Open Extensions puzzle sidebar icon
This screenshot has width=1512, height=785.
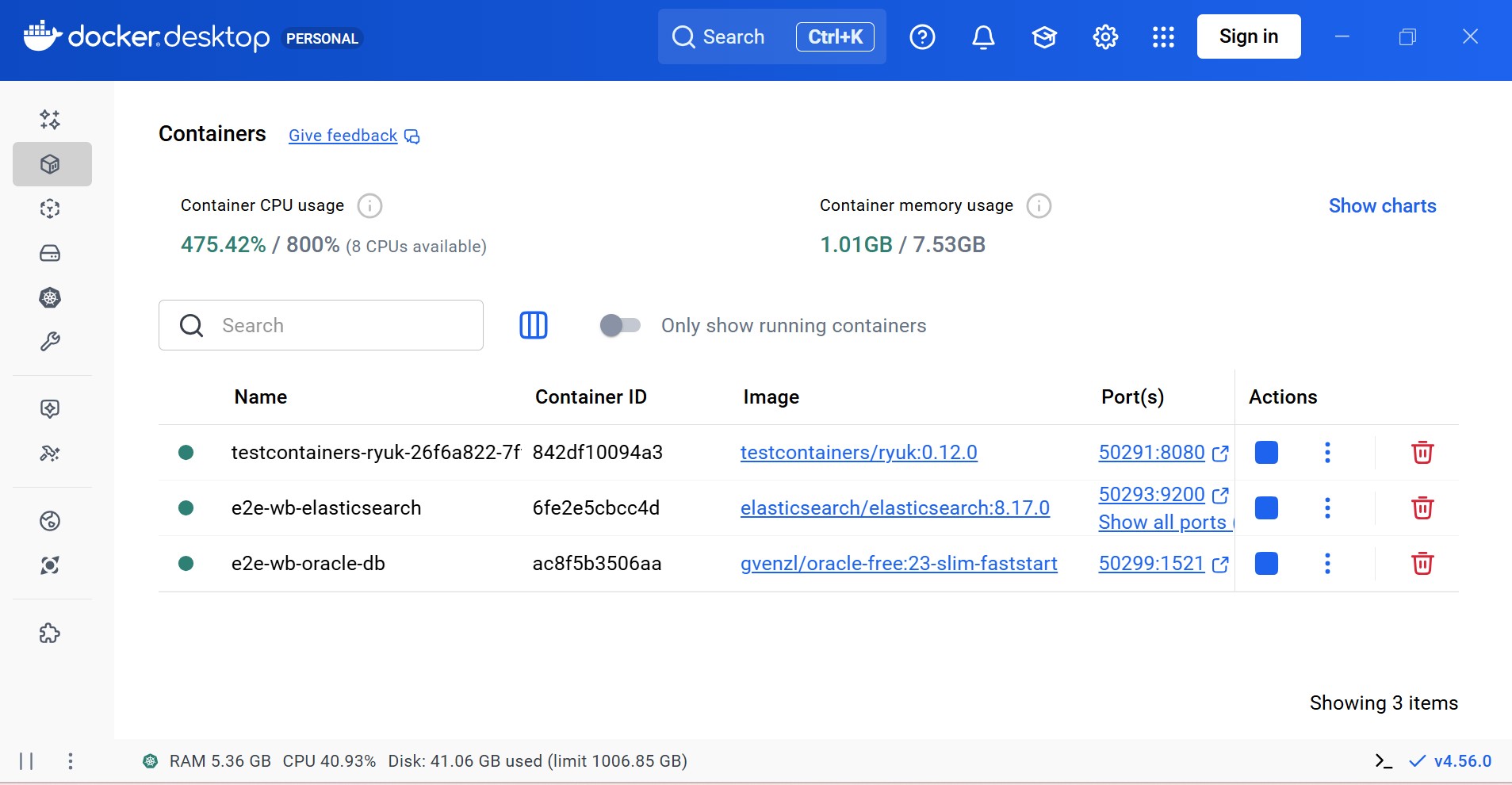50,633
